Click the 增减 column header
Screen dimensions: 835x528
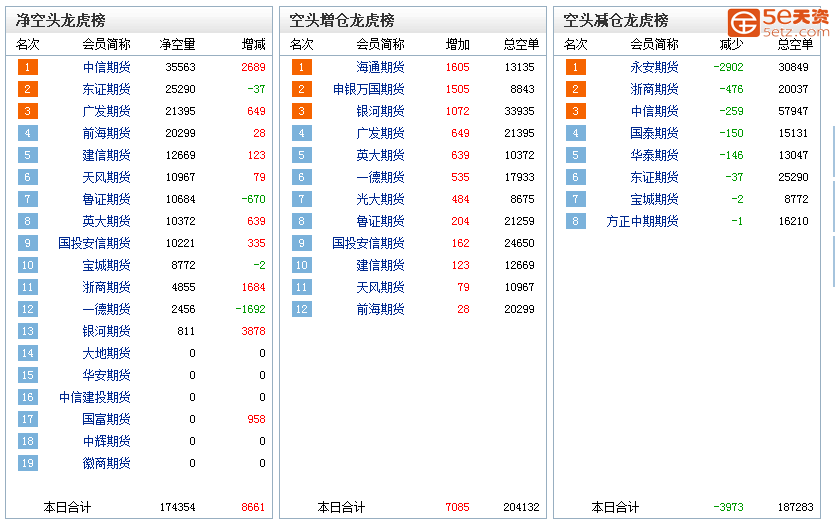pyautogui.click(x=253, y=44)
